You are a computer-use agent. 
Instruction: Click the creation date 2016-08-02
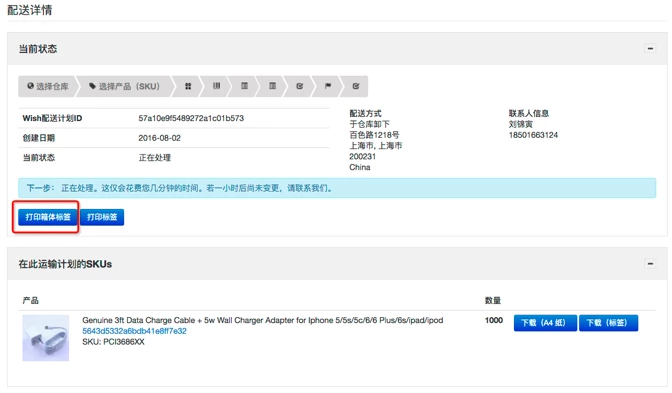(x=159, y=138)
